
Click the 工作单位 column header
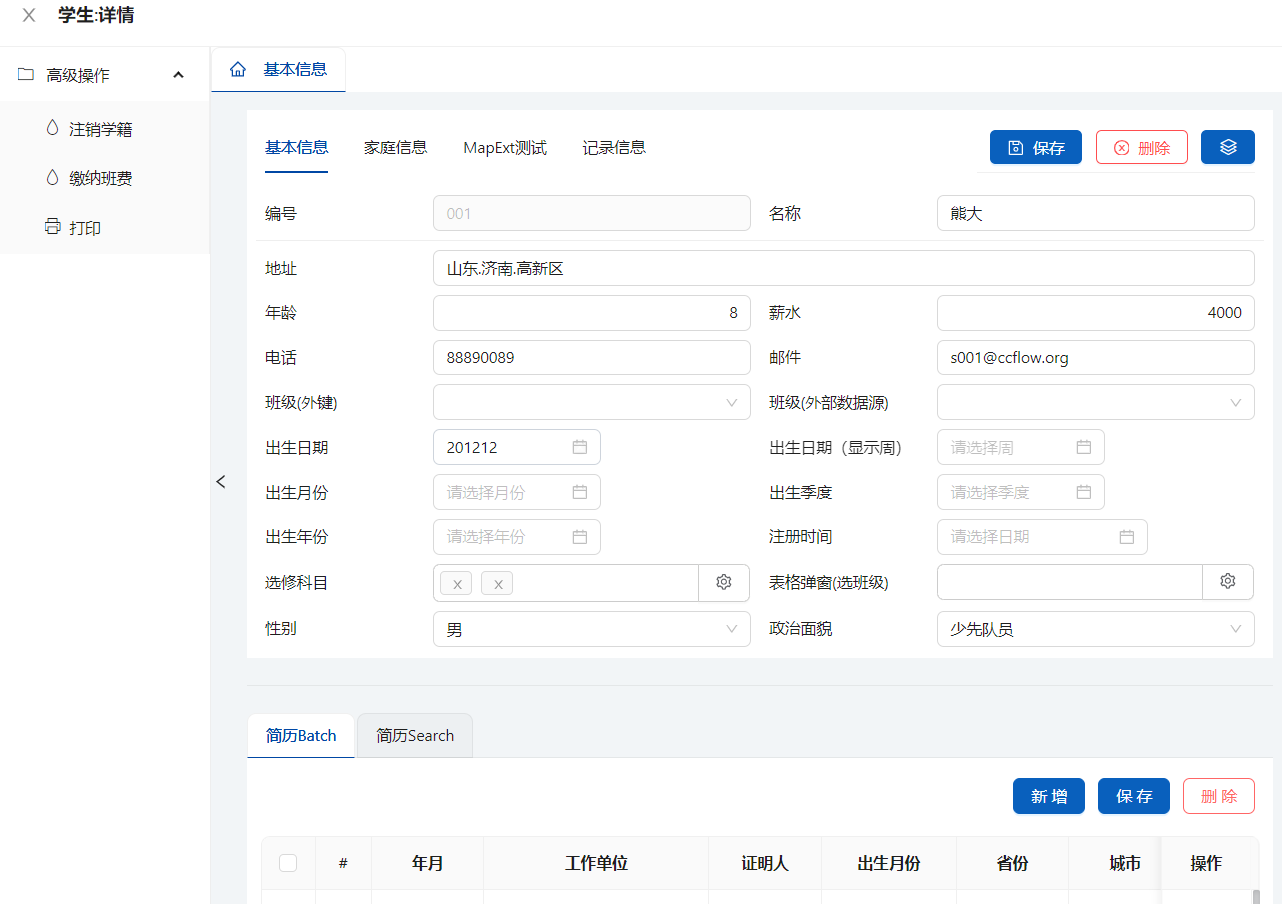click(x=596, y=863)
